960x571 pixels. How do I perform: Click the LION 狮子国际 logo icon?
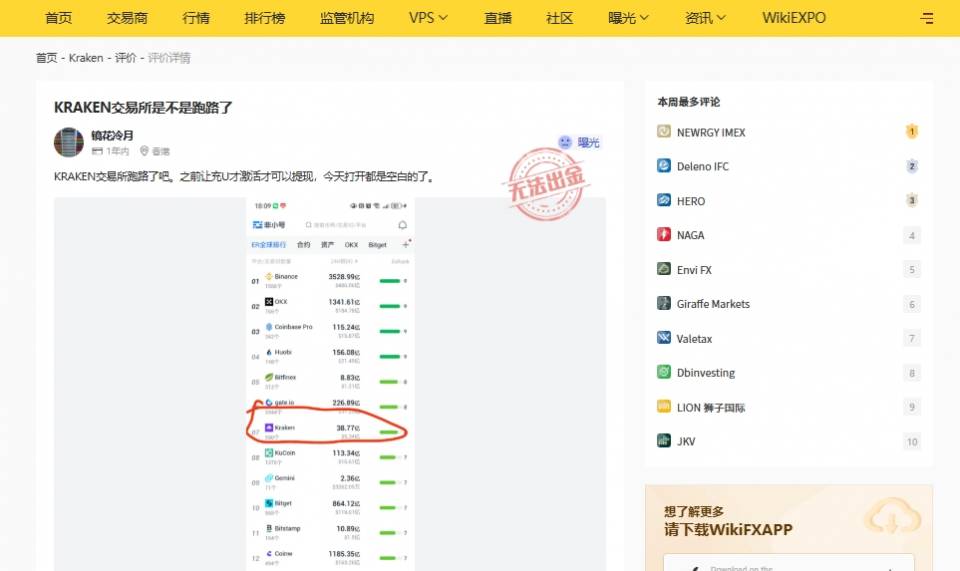(x=664, y=406)
